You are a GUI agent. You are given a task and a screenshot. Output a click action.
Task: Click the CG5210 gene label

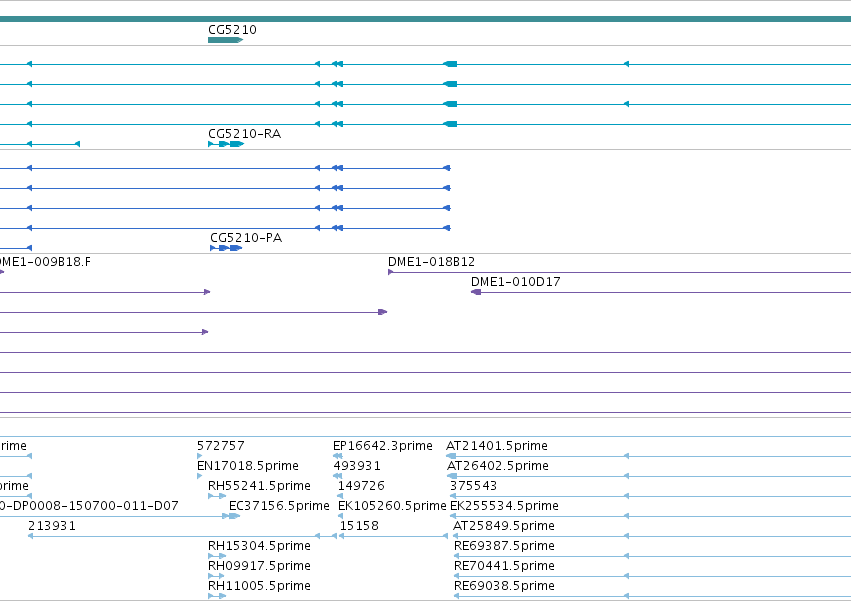point(232,30)
